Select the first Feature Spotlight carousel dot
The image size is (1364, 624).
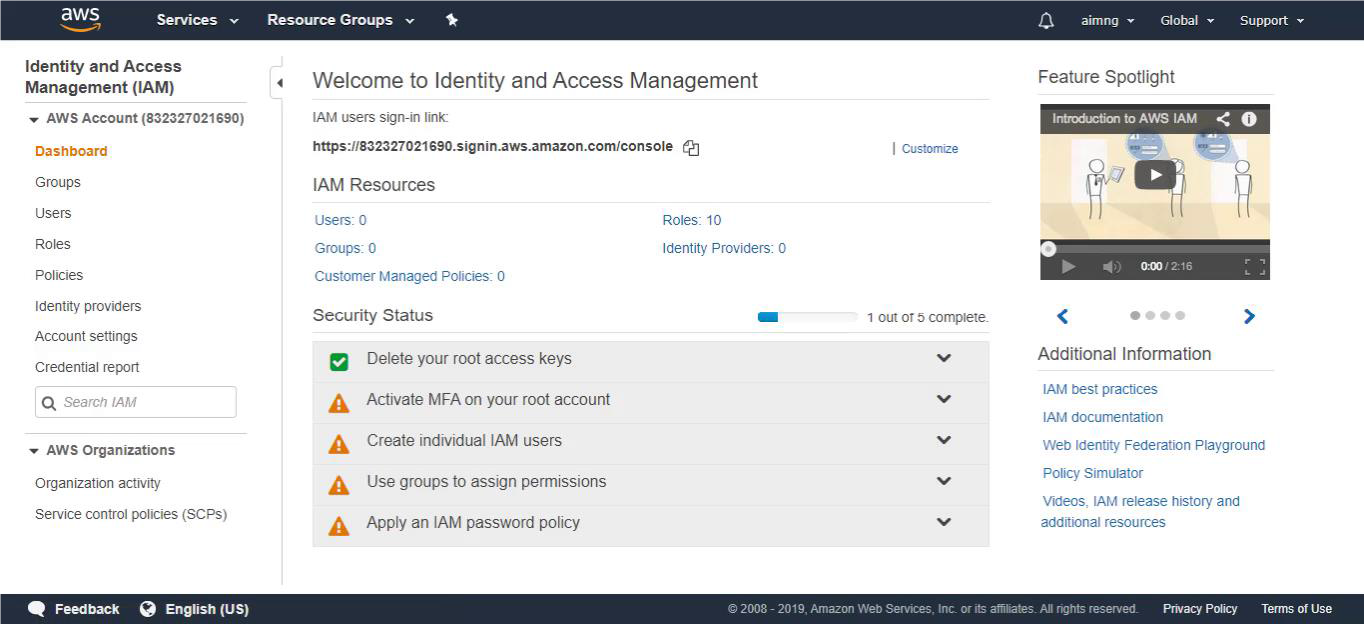1135,315
